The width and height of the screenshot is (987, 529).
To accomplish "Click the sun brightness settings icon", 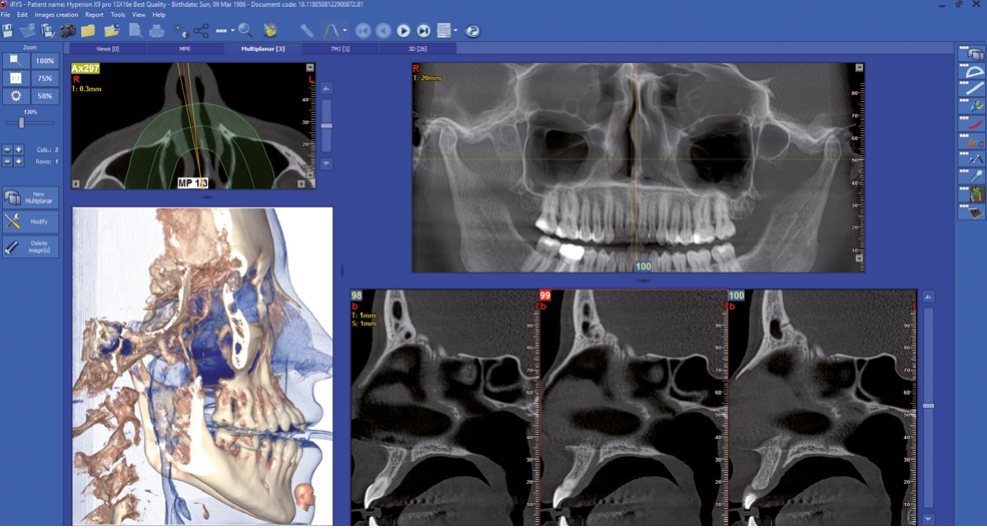I will coord(16,96).
